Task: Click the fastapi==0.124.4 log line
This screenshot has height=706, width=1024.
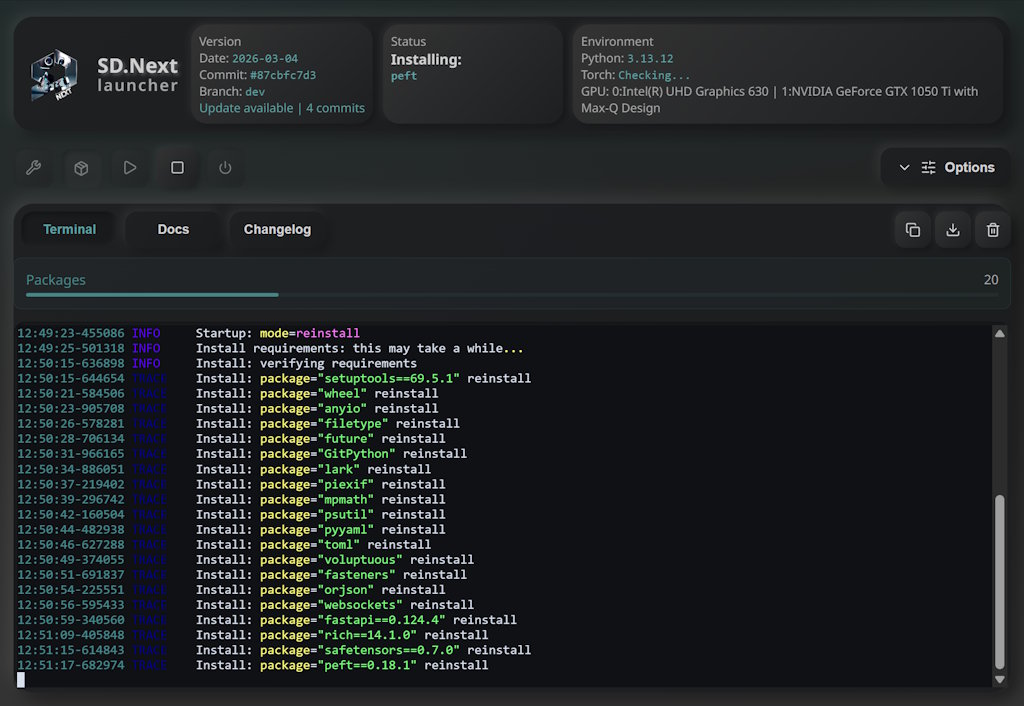Action: (x=267, y=619)
